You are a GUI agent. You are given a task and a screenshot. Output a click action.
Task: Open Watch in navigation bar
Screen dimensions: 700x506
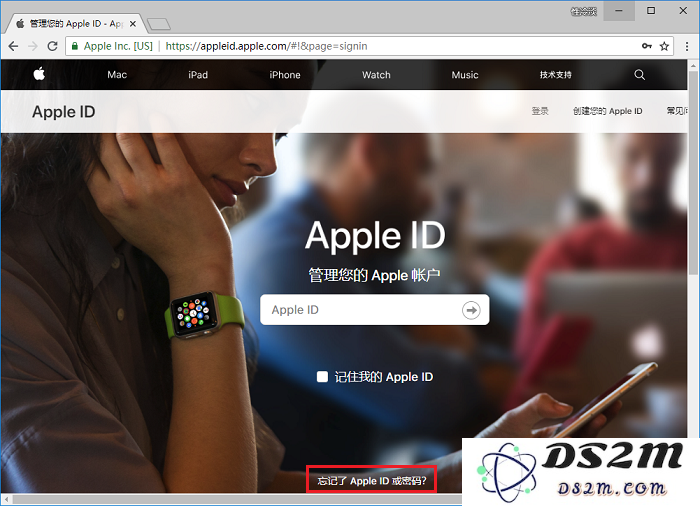tap(376, 75)
